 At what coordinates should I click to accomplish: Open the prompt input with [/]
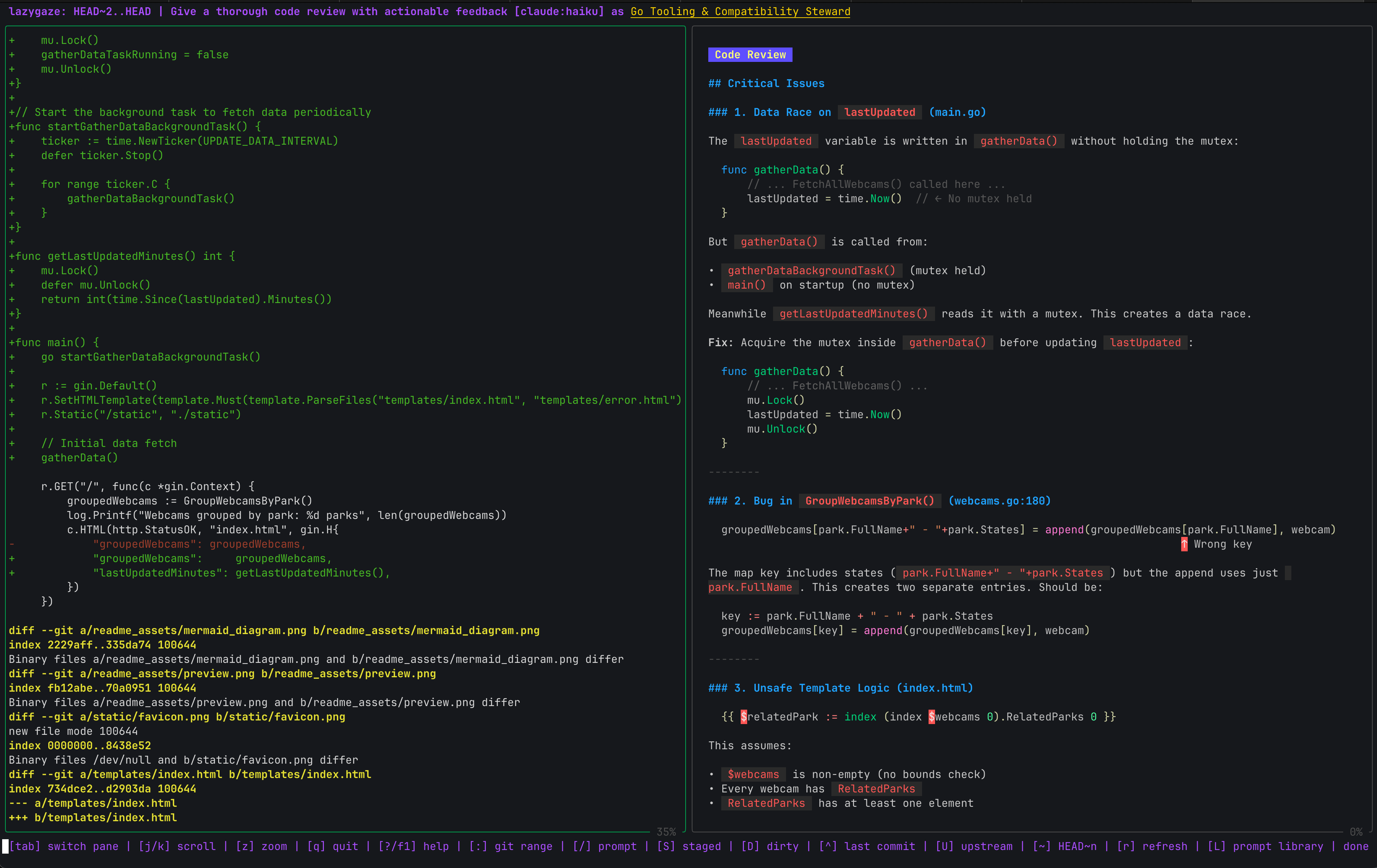pyautogui.click(x=582, y=847)
